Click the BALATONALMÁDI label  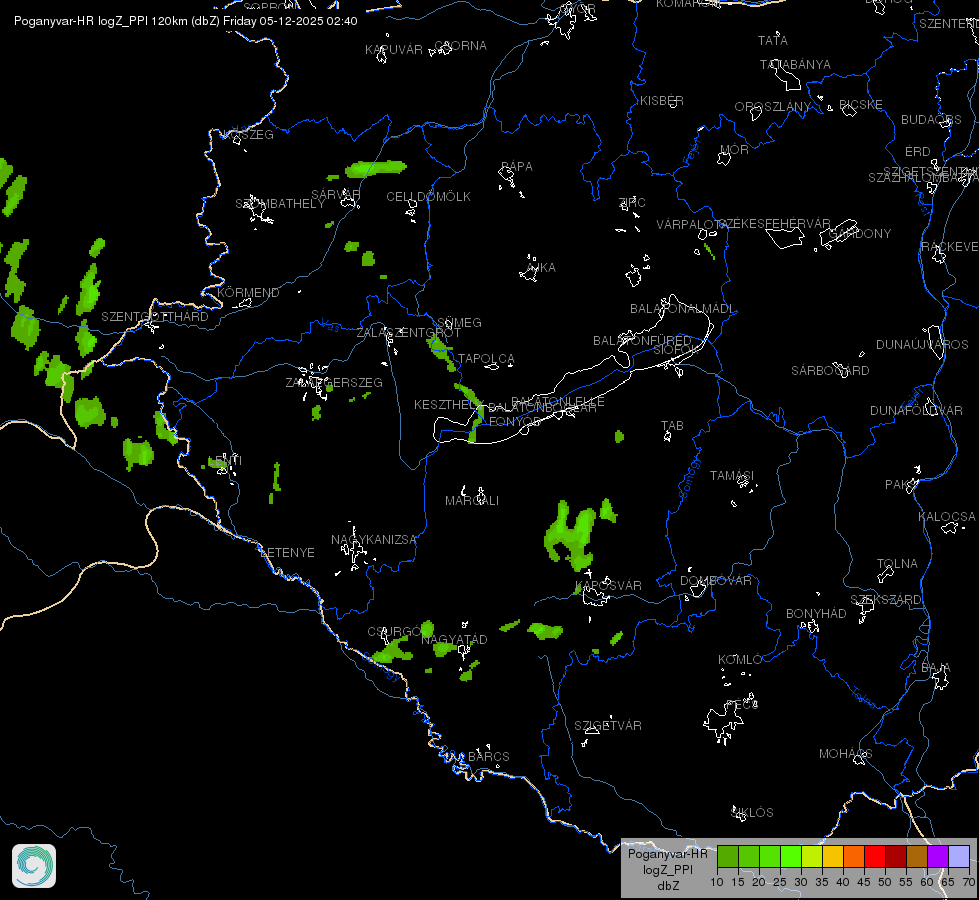[682, 309]
